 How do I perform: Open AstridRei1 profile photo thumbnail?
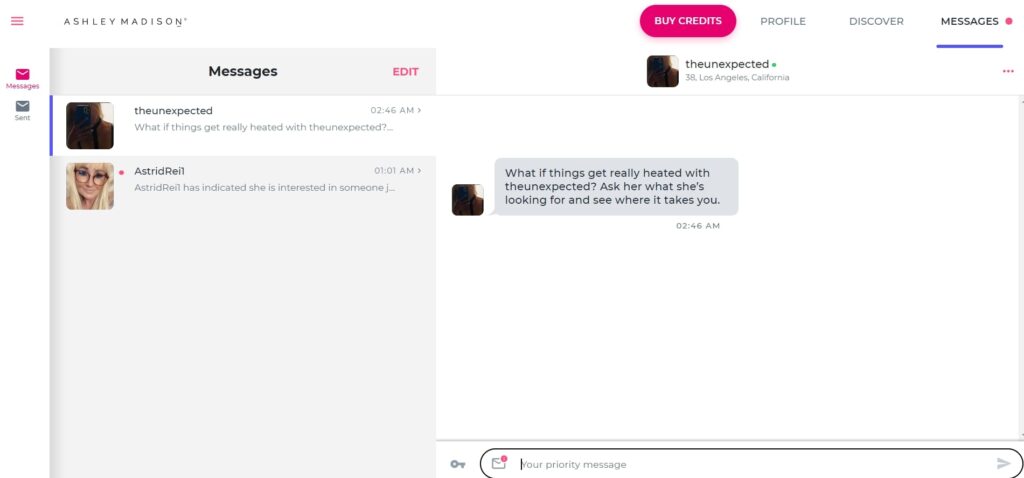(89, 186)
